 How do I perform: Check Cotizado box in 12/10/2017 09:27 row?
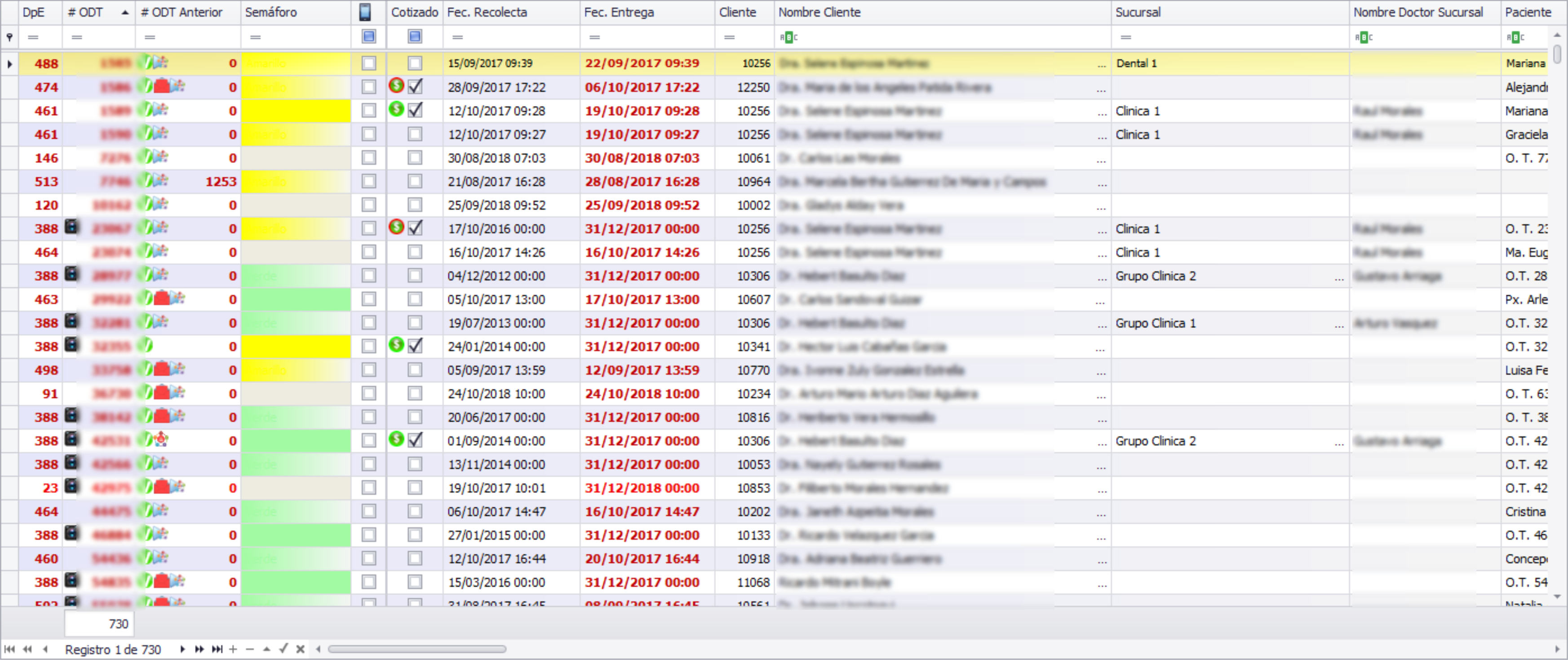(x=415, y=134)
